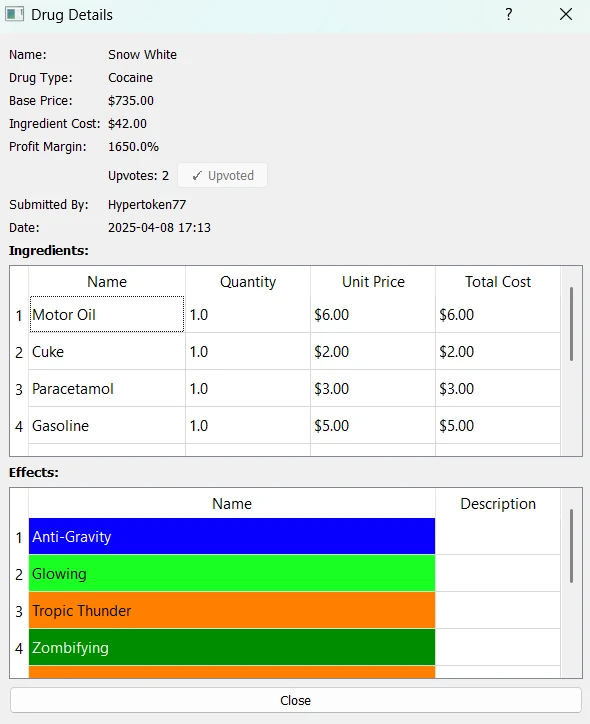Select the Motor Oil ingredient cell
The image size is (590, 724).
pos(107,314)
